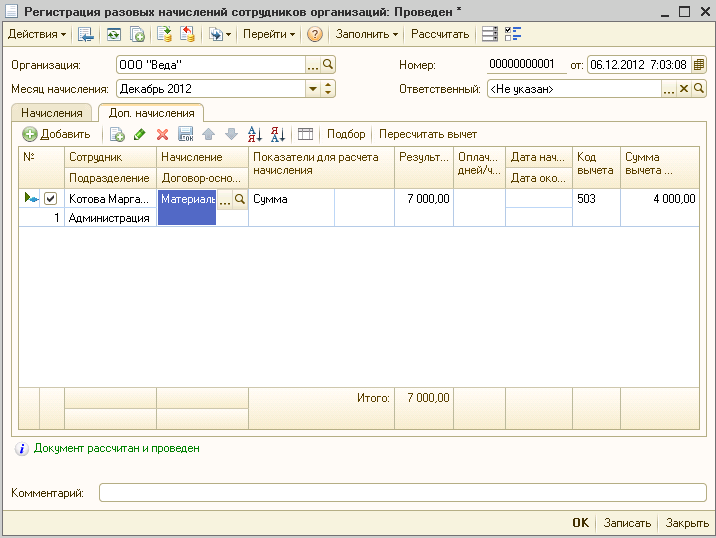The width and height of the screenshot is (716, 538).
Task: Click the copy row icon
Action: click(x=117, y=134)
